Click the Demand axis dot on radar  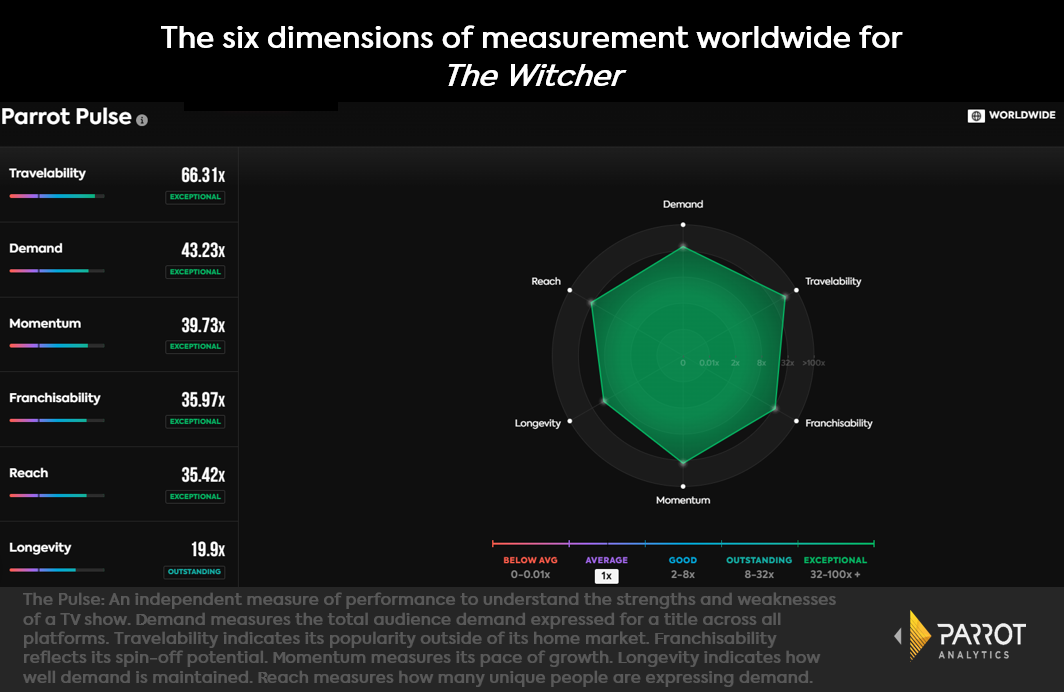pyautogui.click(x=683, y=225)
